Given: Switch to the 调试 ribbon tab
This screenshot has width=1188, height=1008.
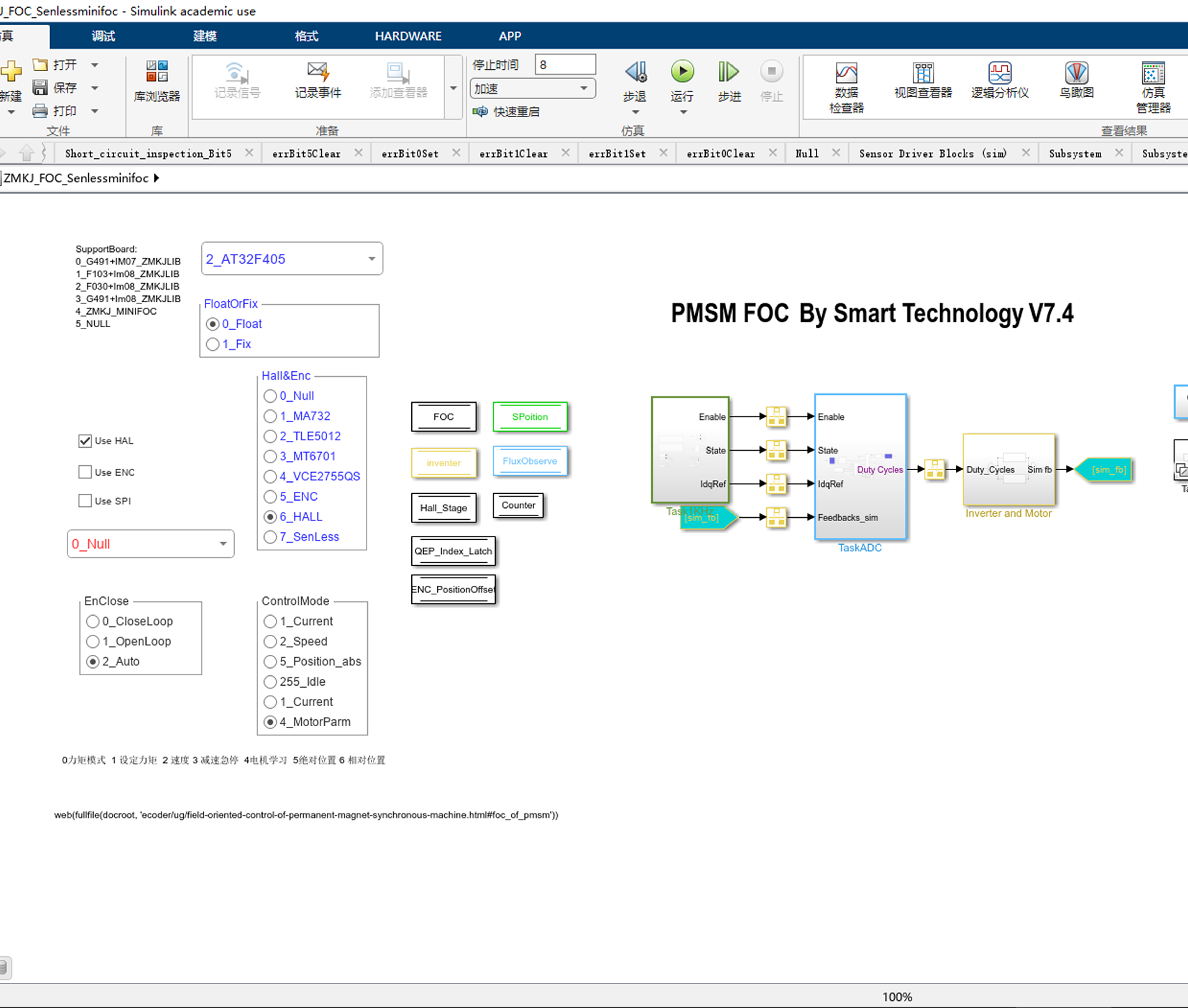Looking at the screenshot, I should click(x=103, y=36).
